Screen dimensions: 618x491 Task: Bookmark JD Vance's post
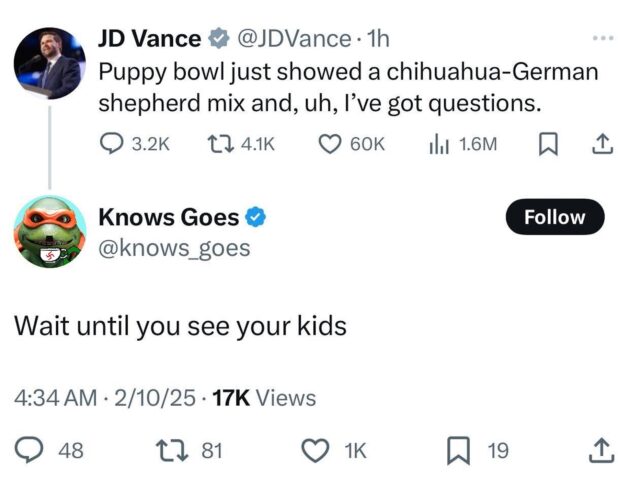[547, 144]
